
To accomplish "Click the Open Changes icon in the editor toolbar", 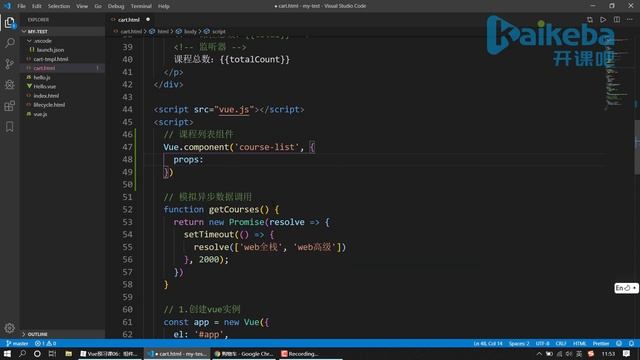I will coord(590,20).
